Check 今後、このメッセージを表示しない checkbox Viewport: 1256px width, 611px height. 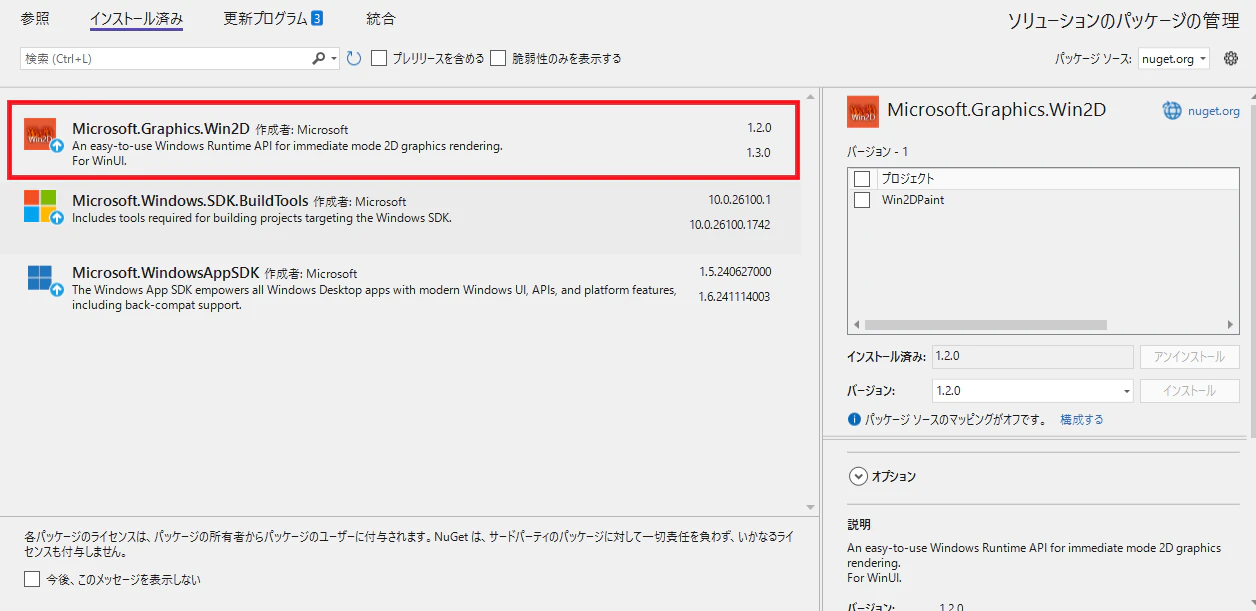pyautogui.click(x=32, y=579)
